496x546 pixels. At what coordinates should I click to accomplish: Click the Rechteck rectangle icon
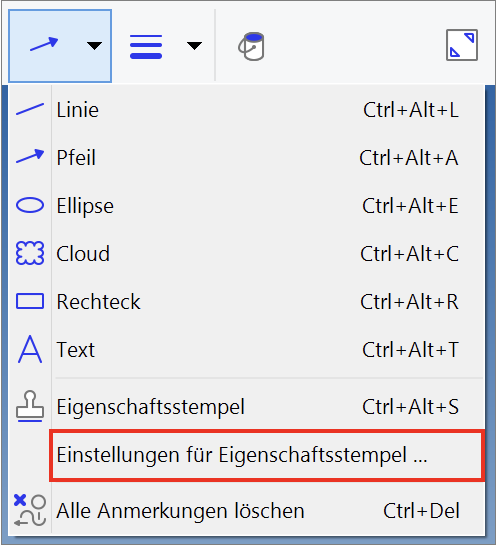[30, 301]
